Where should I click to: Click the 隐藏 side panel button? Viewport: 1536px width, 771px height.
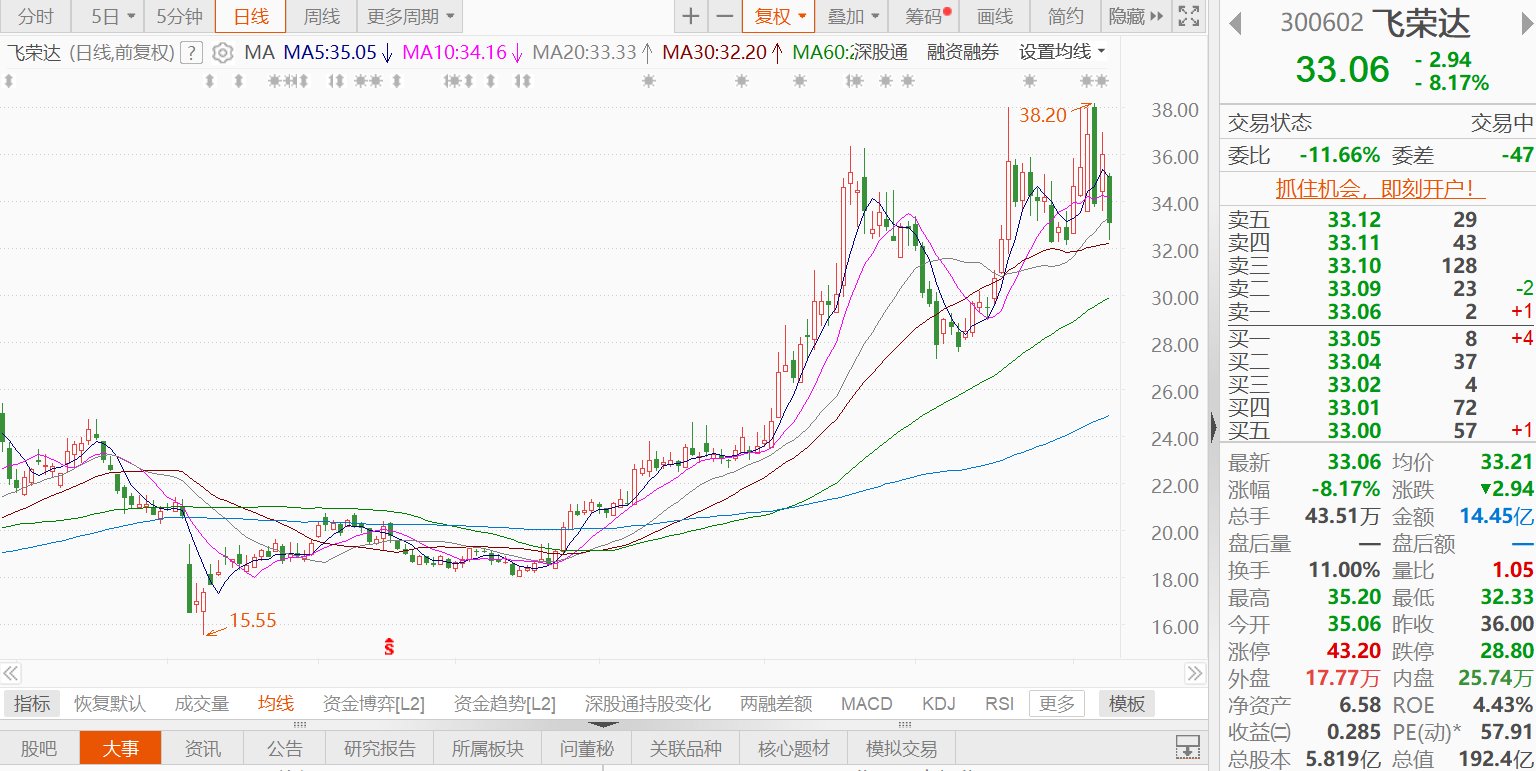point(1135,16)
